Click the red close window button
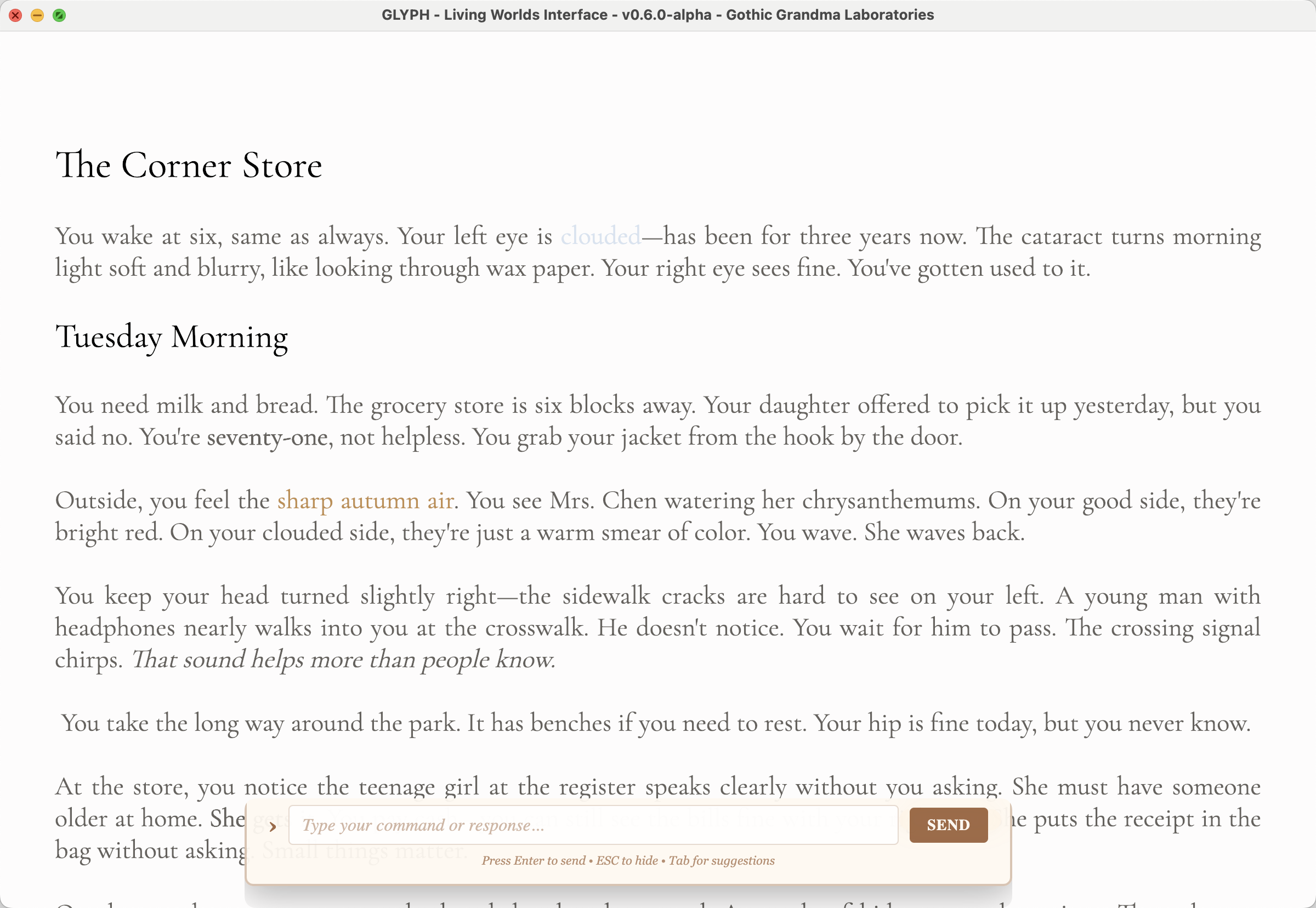The image size is (1316, 908). tap(15, 15)
